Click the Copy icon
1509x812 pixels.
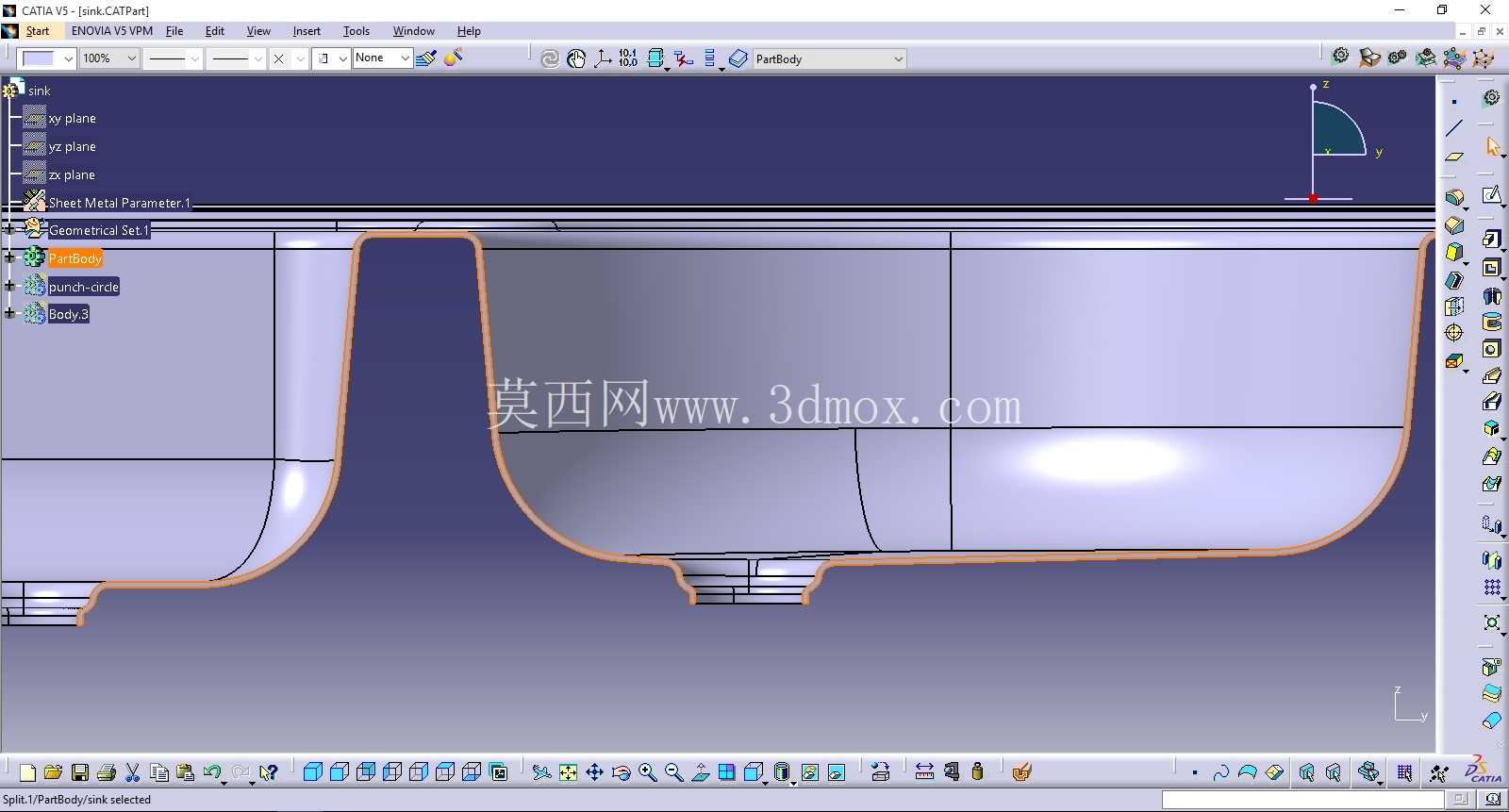click(x=159, y=772)
